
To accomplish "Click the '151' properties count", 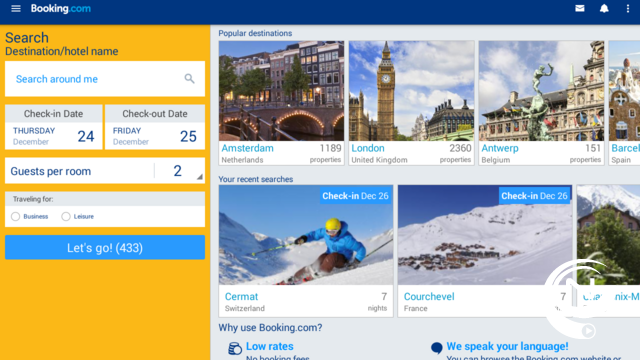I will click(x=593, y=148).
